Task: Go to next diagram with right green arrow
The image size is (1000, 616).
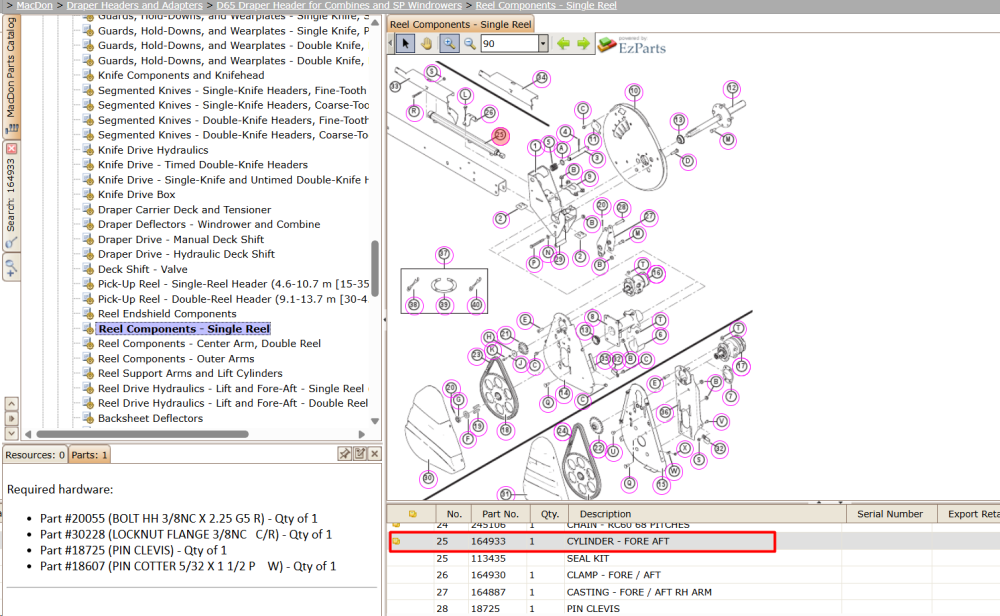Action: coord(584,43)
